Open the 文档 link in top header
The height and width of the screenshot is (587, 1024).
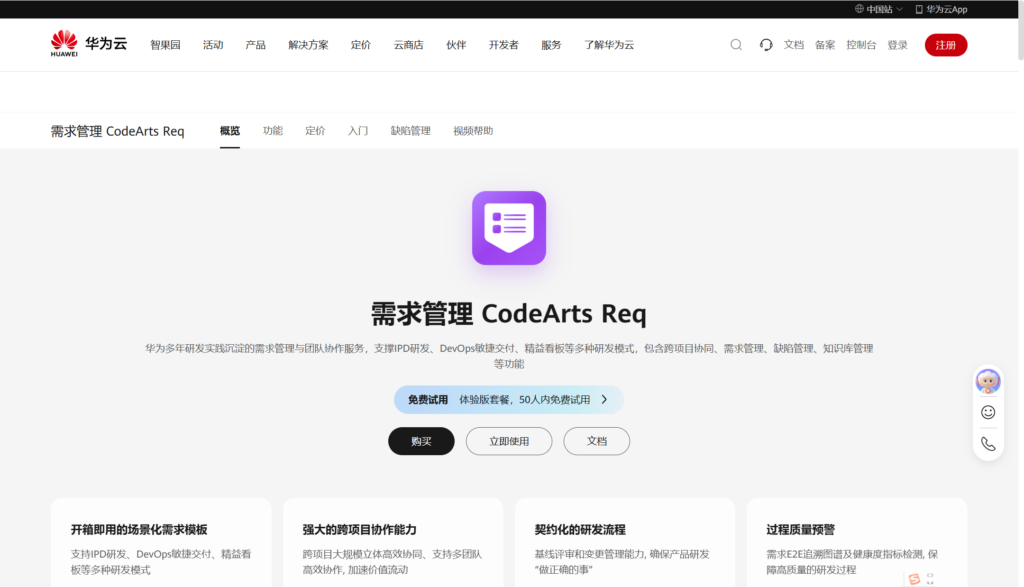tap(793, 45)
